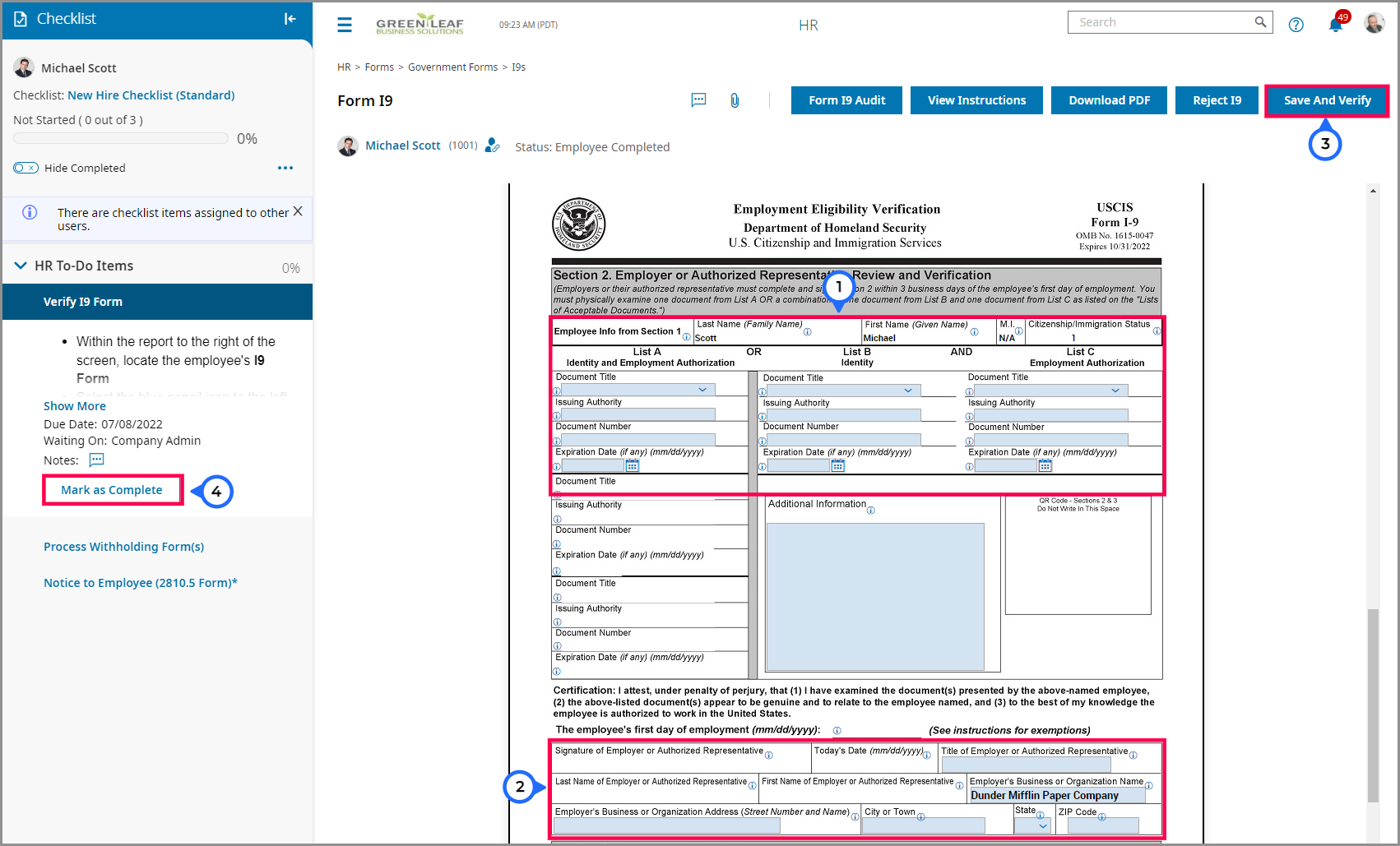This screenshot has width=1400, height=846.
Task: Click Save And Verify button
Action: click(x=1327, y=100)
